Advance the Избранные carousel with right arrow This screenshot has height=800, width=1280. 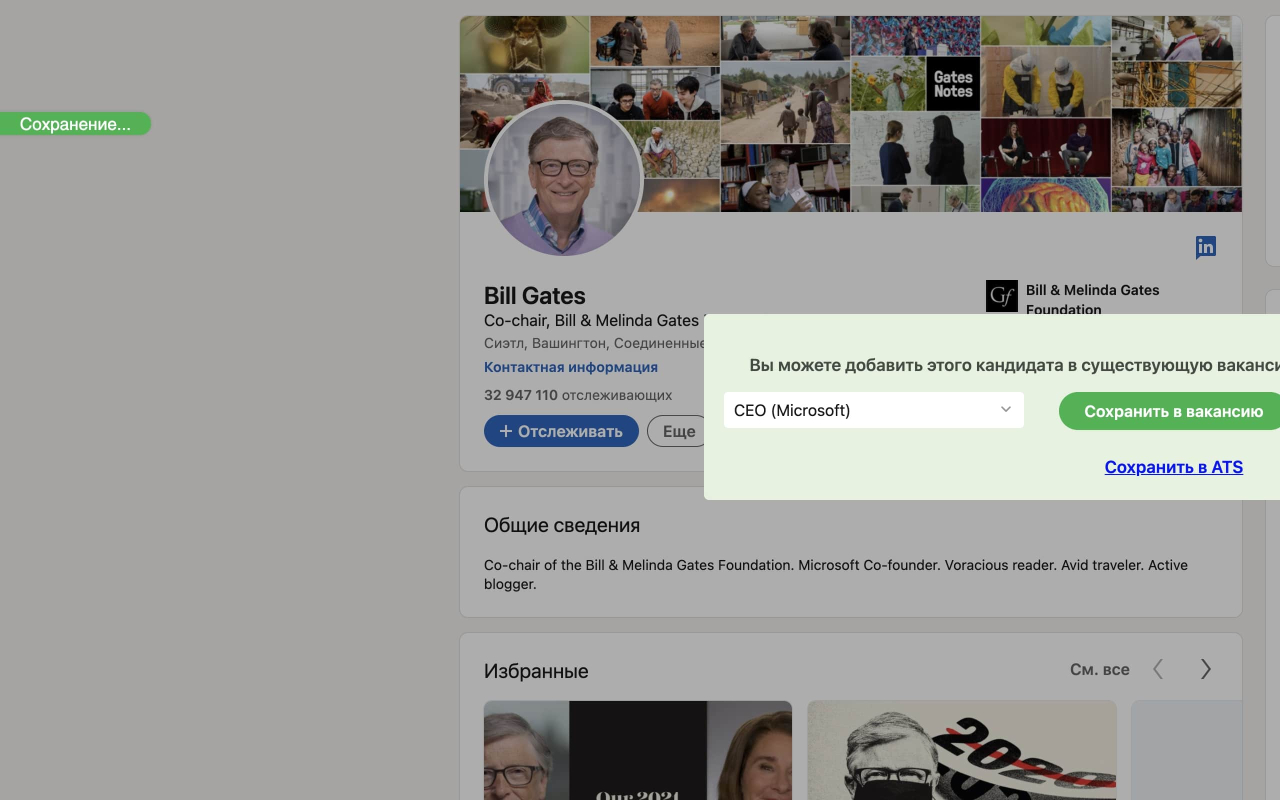pyautogui.click(x=1205, y=668)
